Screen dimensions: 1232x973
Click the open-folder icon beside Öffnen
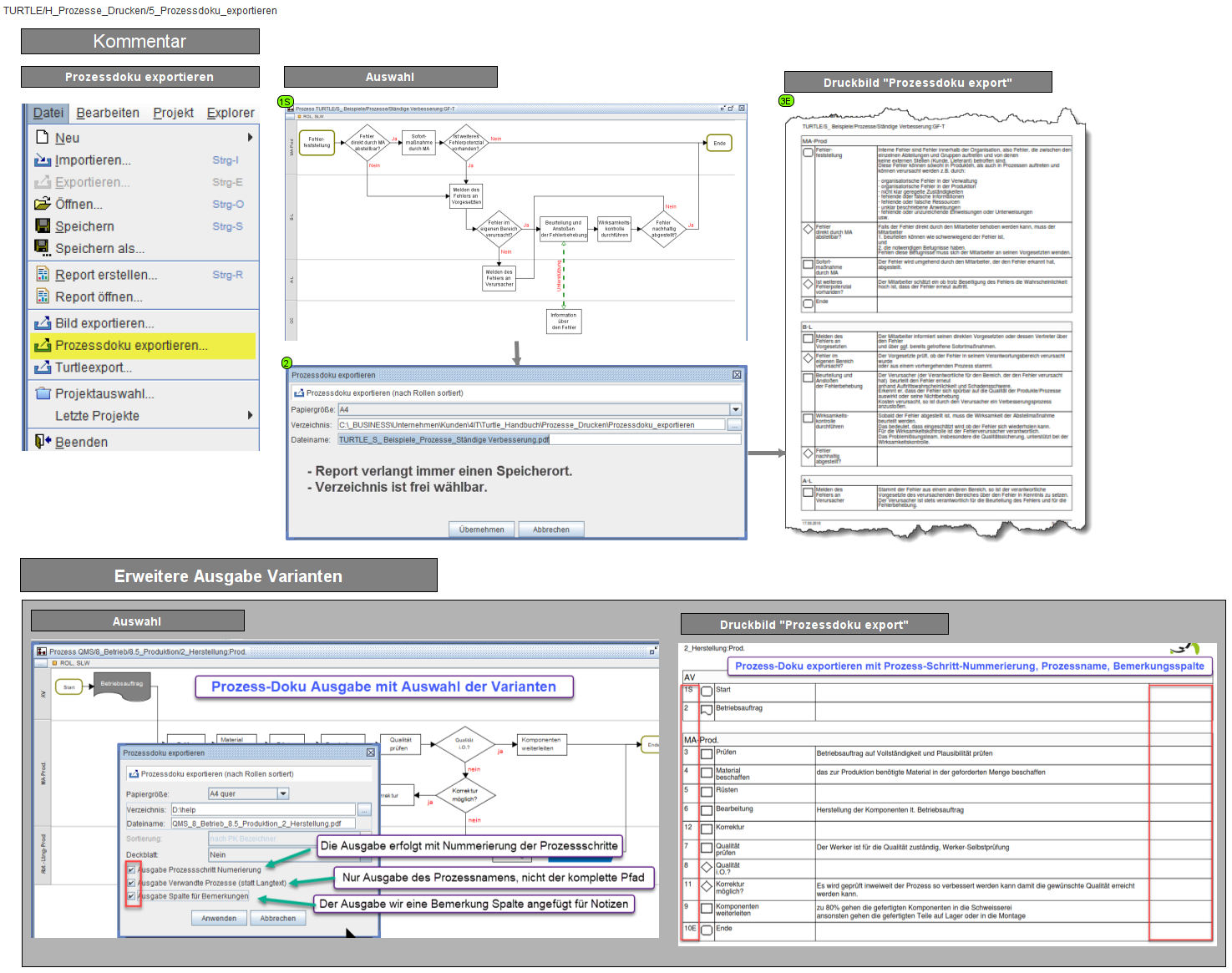pos(43,204)
